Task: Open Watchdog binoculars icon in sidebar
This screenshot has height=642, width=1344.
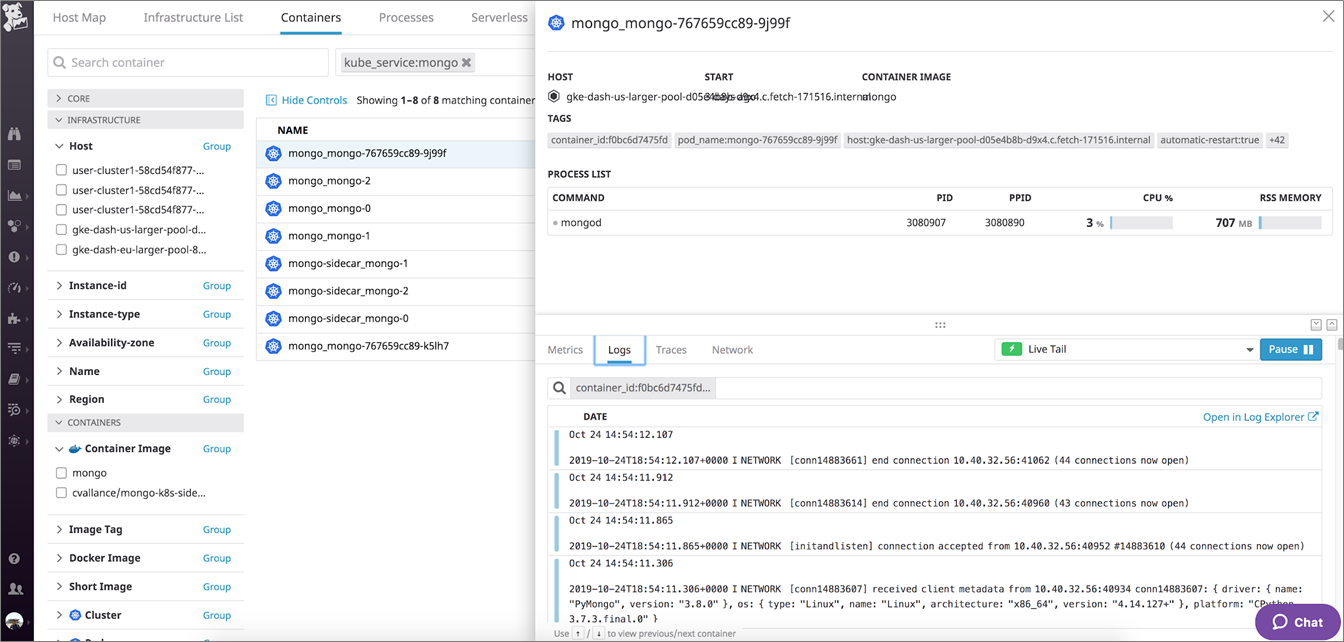Action: (x=15, y=134)
